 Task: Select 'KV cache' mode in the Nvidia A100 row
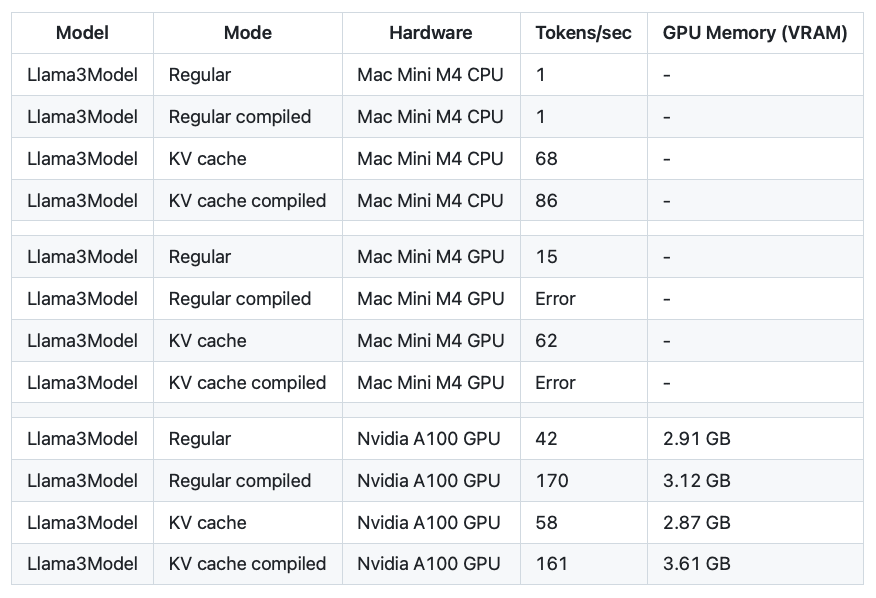[x=207, y=523]
